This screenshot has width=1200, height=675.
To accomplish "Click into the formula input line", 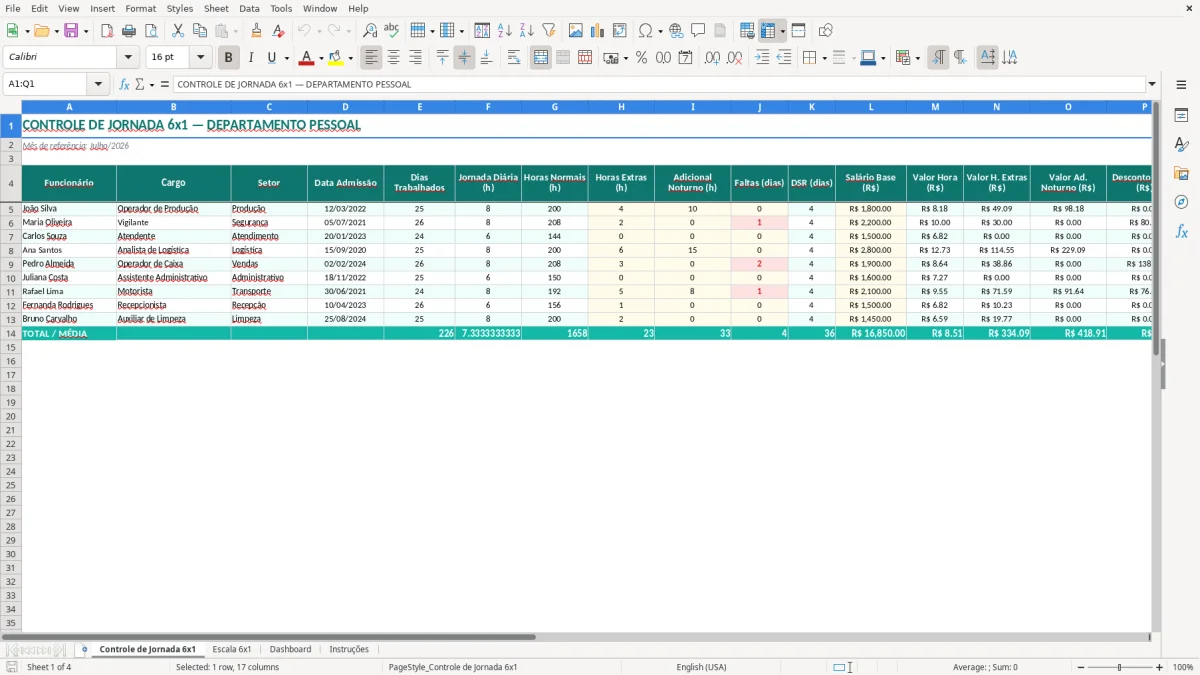I will point(658,84).
